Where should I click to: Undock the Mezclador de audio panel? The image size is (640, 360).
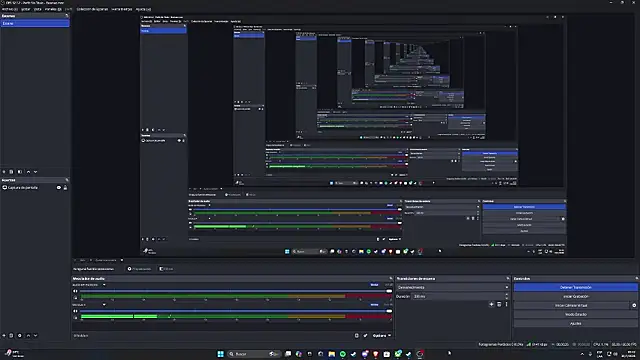point(391,278)
